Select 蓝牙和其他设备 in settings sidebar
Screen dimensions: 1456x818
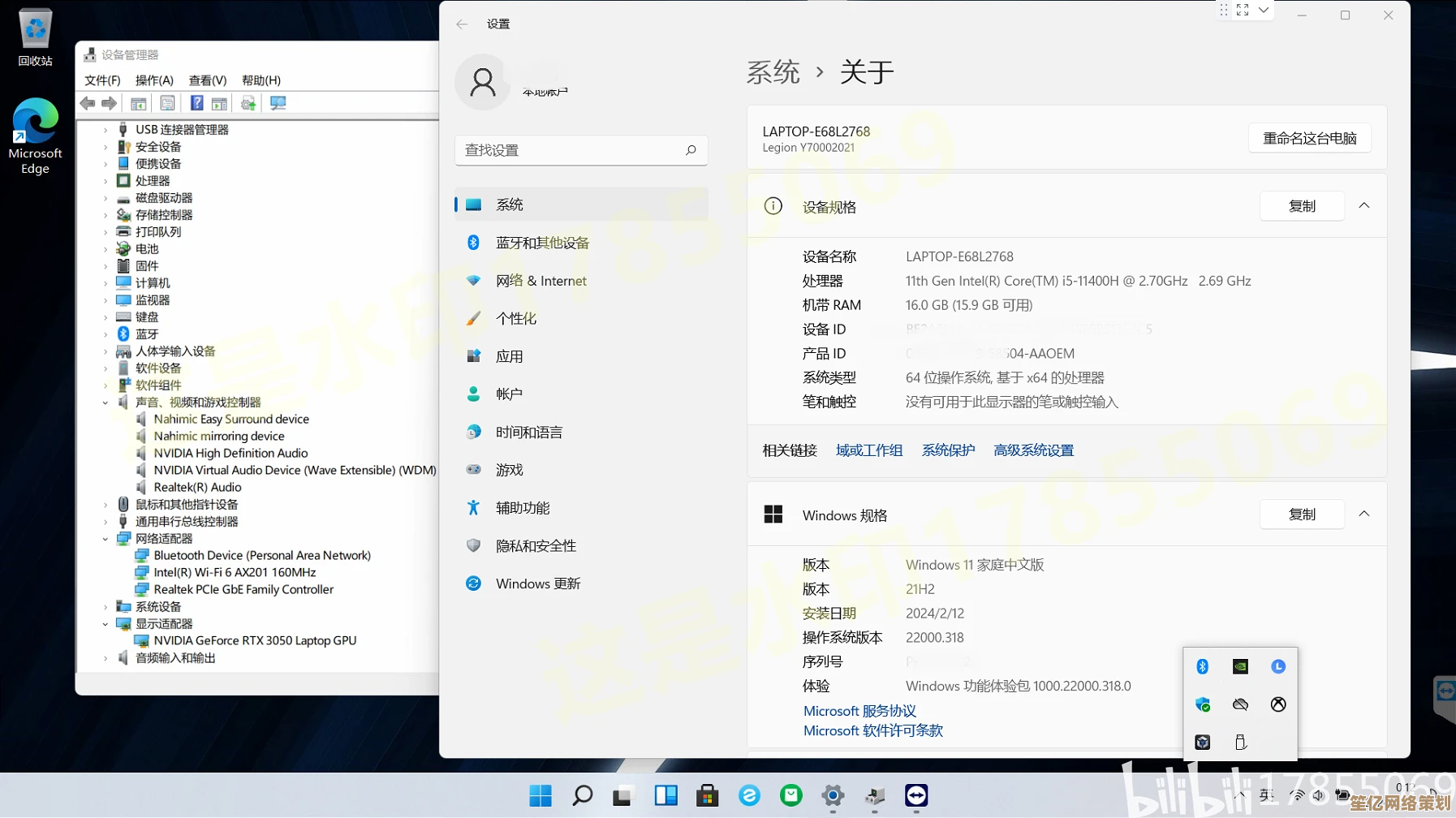[x=542, y=243]
